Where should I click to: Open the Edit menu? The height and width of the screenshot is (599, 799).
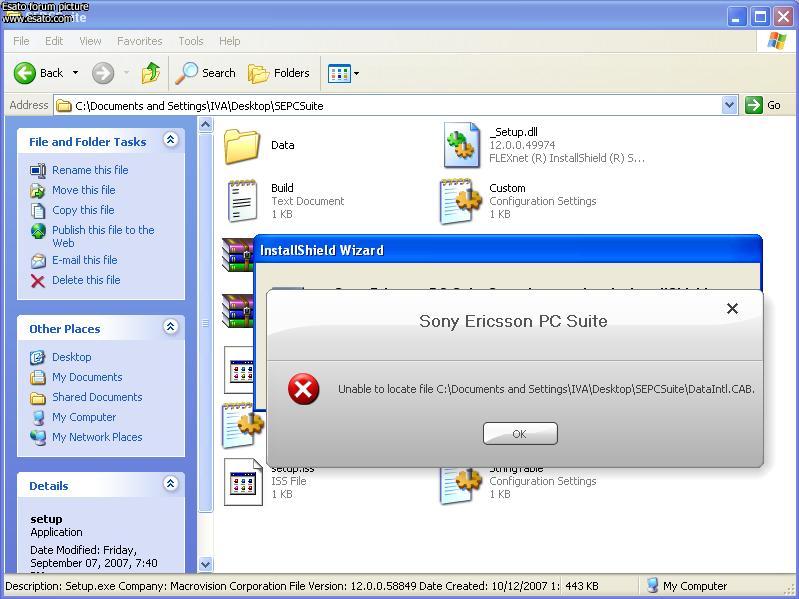[x=54, y=41]
